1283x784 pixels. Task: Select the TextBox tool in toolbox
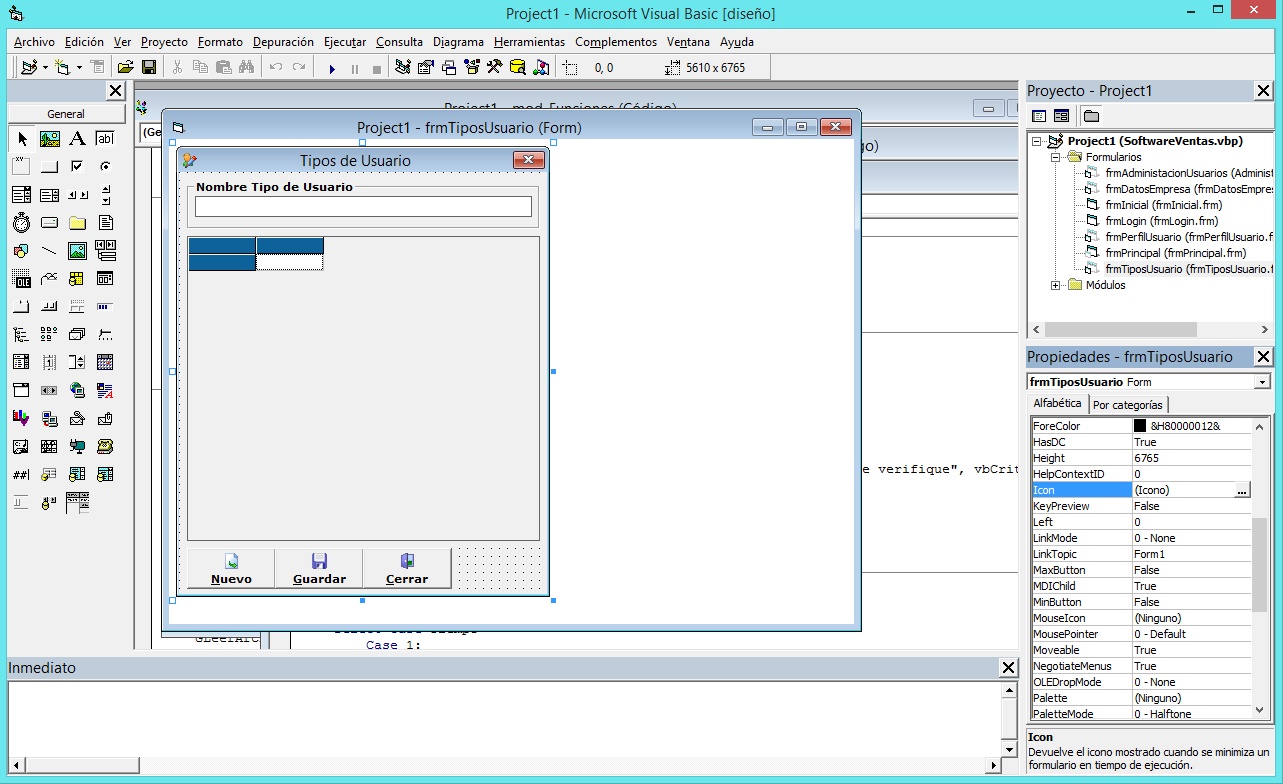point(105,139)
